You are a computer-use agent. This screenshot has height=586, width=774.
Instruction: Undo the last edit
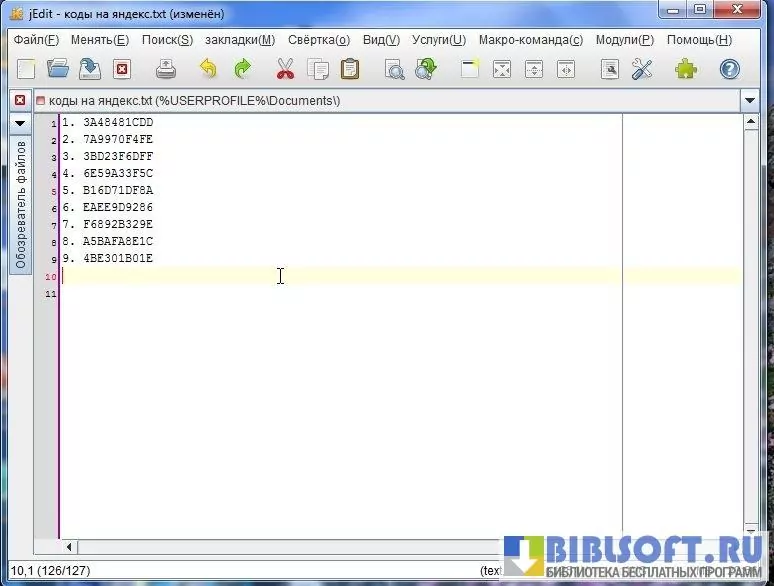[208, 69]
